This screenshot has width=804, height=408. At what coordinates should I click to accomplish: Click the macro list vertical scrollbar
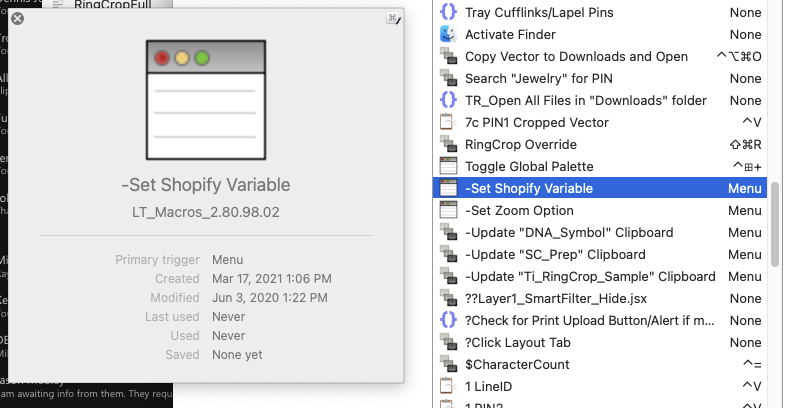click(x=775, y=224)
